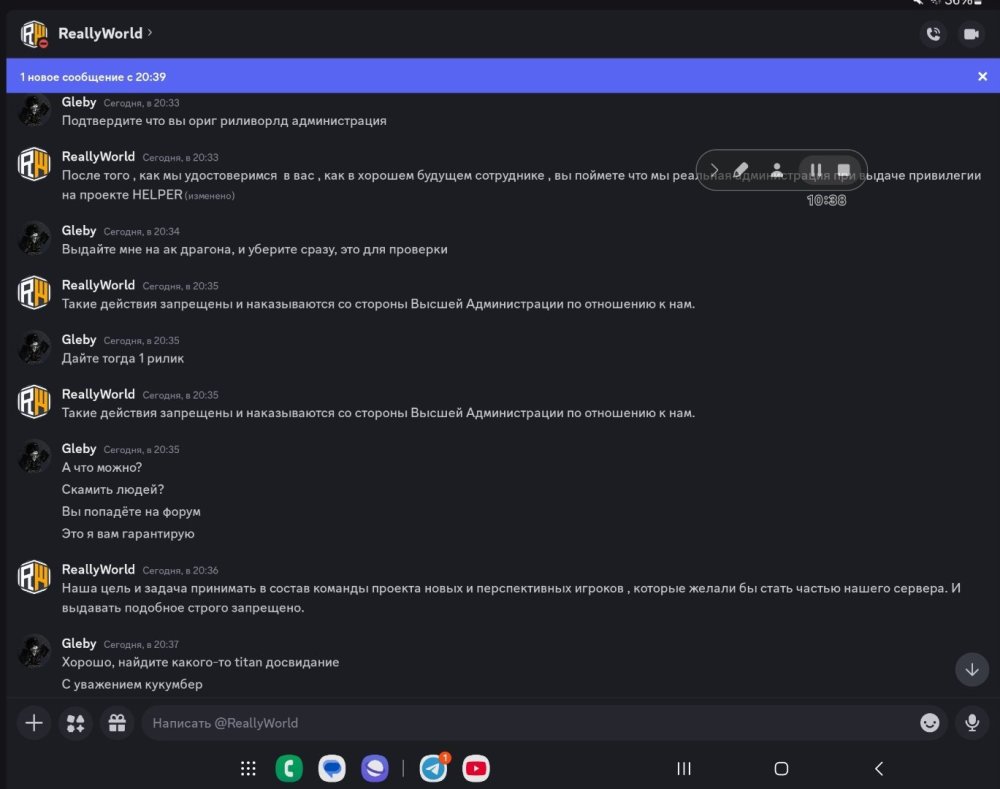Toggle the recorder selfie person icon

776,170
